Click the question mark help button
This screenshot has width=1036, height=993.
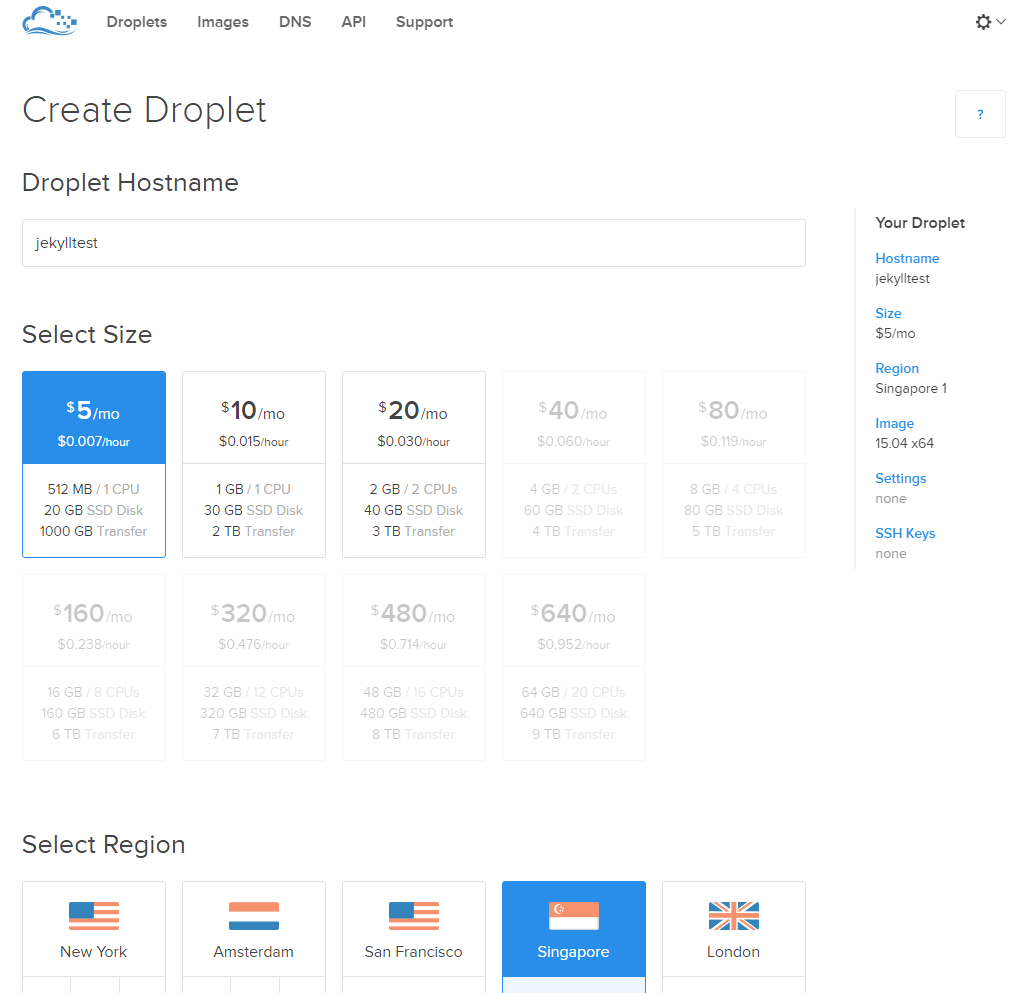coord(980,114)
